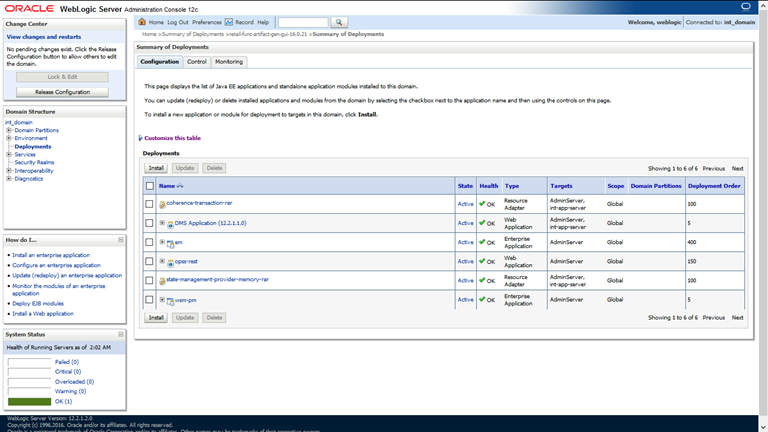This screenshot has height=432, width=768.
Task: Expand the Domain Partitions tree node
Action: 9,130
